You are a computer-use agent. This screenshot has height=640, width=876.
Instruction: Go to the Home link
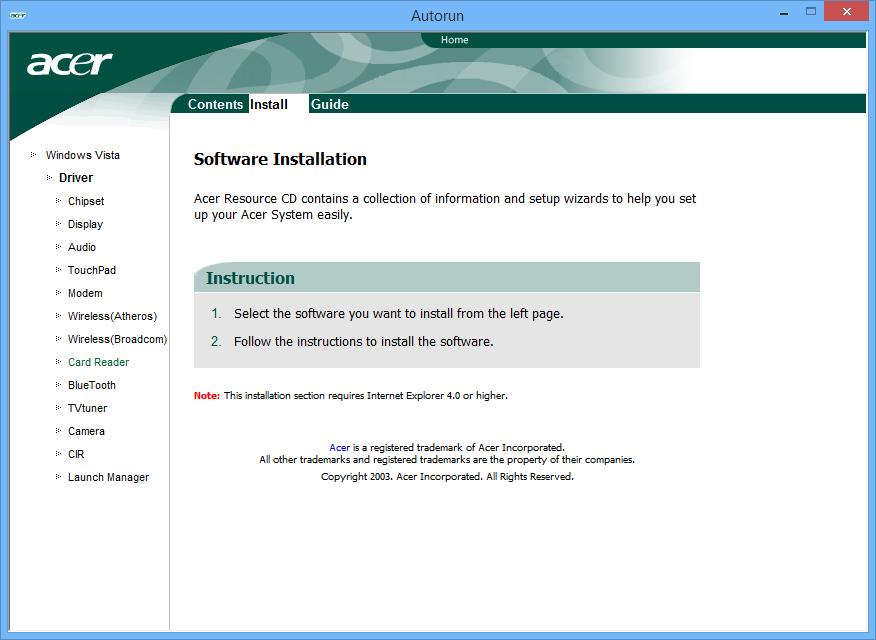[454, 40]
